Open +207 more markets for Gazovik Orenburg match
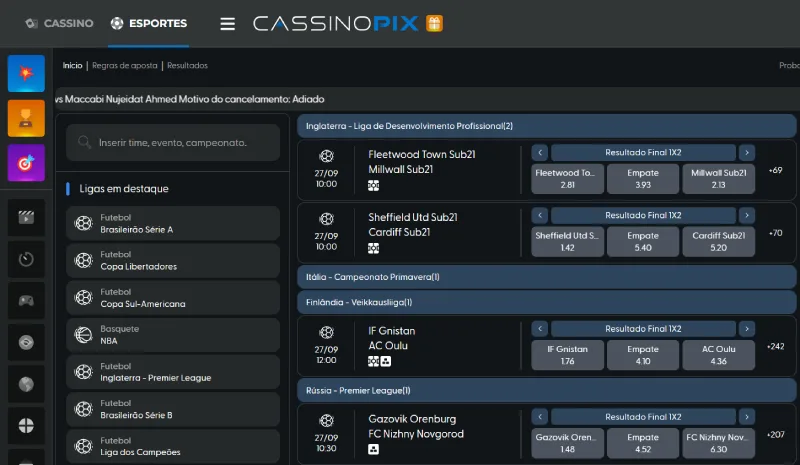This screenshot has width=800, height=465. (x=776, y=434)
